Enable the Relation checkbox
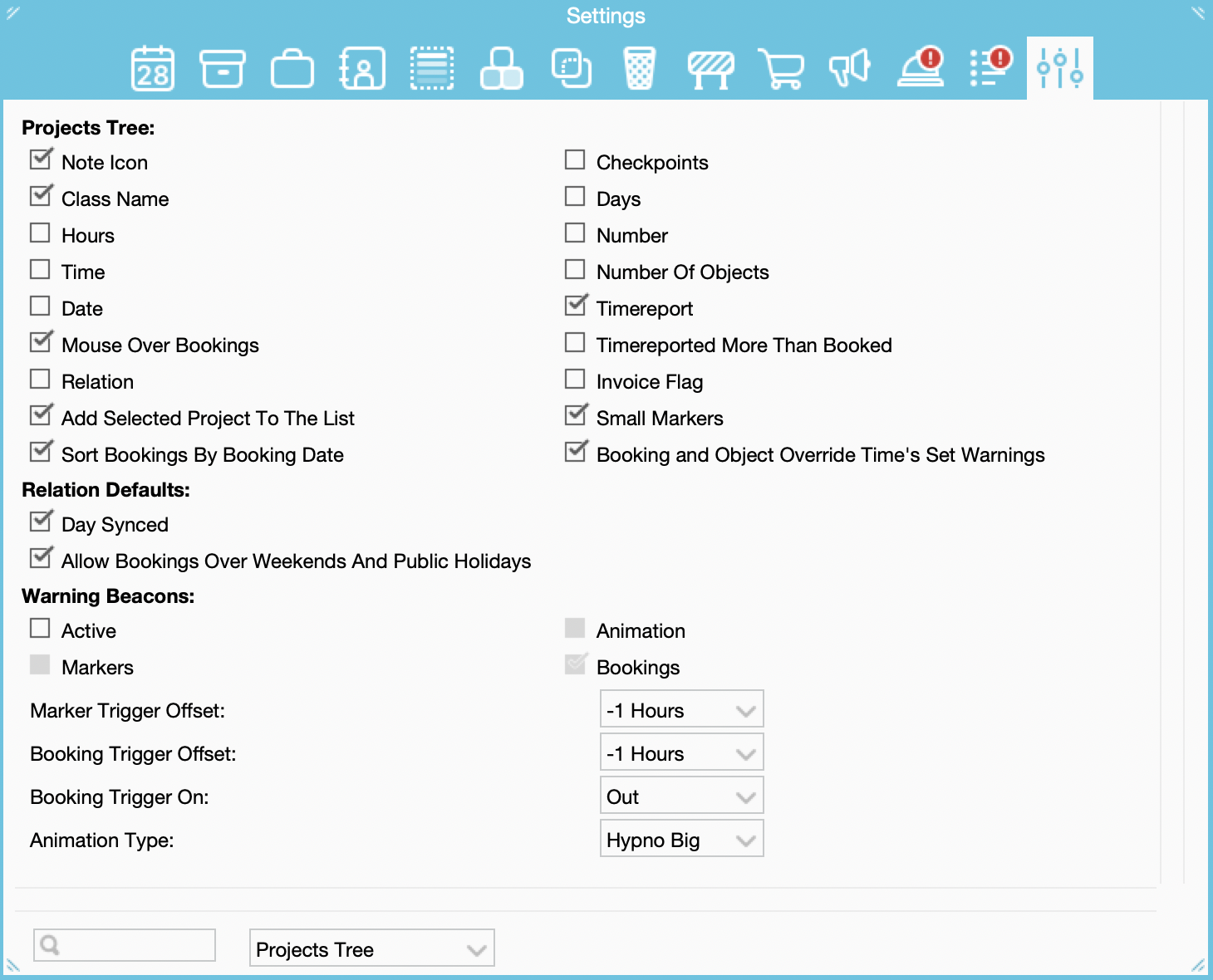Image resolution: width=1213 pixels, height=980 pixels. [40, 379]
